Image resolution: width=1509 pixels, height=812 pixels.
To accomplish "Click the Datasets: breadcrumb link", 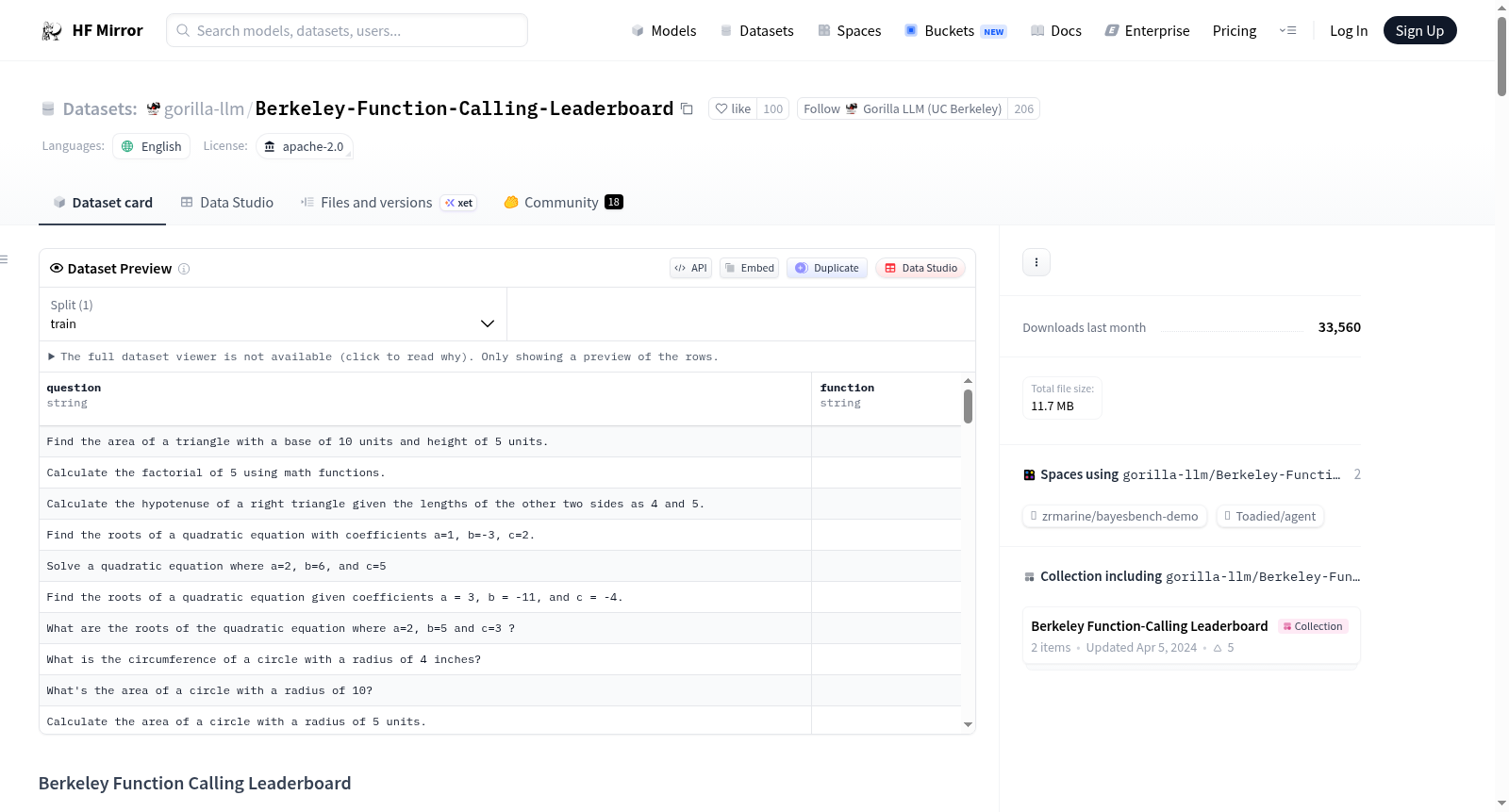I will click(x=100, y=109).
